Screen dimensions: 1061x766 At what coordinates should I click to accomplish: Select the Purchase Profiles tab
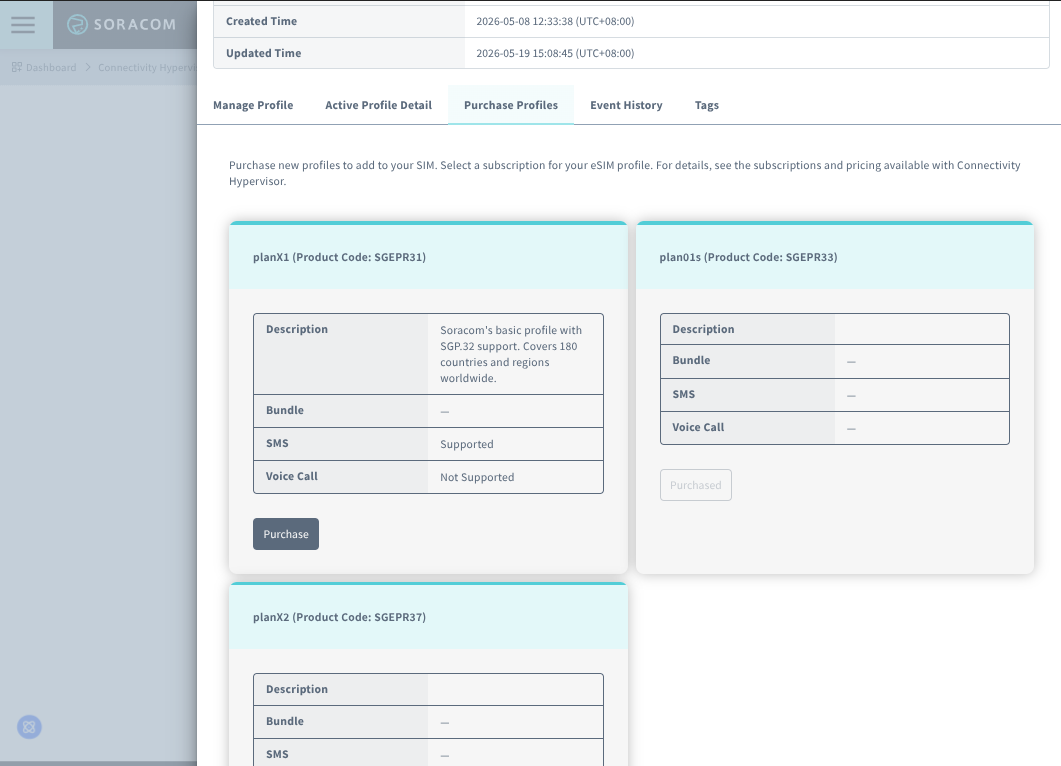(x=511, y=105)
